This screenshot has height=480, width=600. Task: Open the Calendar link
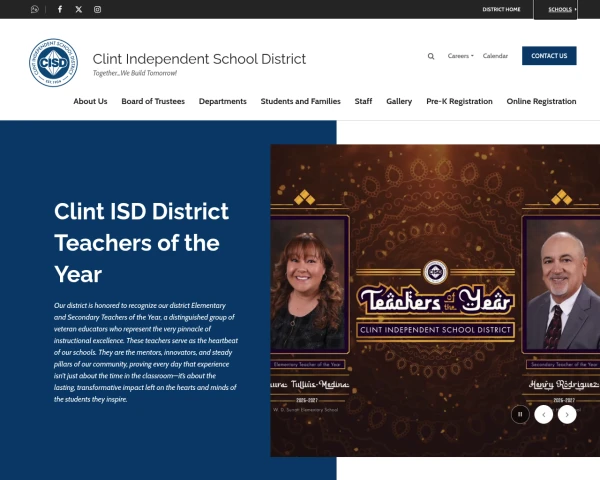495,56
